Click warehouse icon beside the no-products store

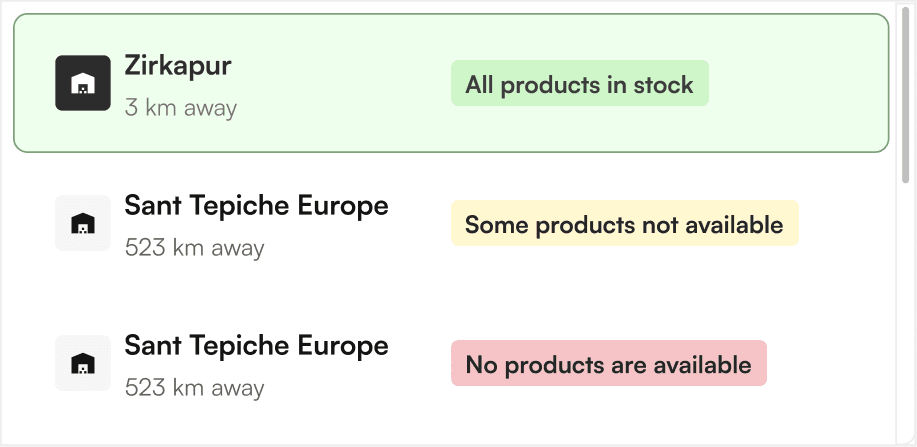point(82,363)
